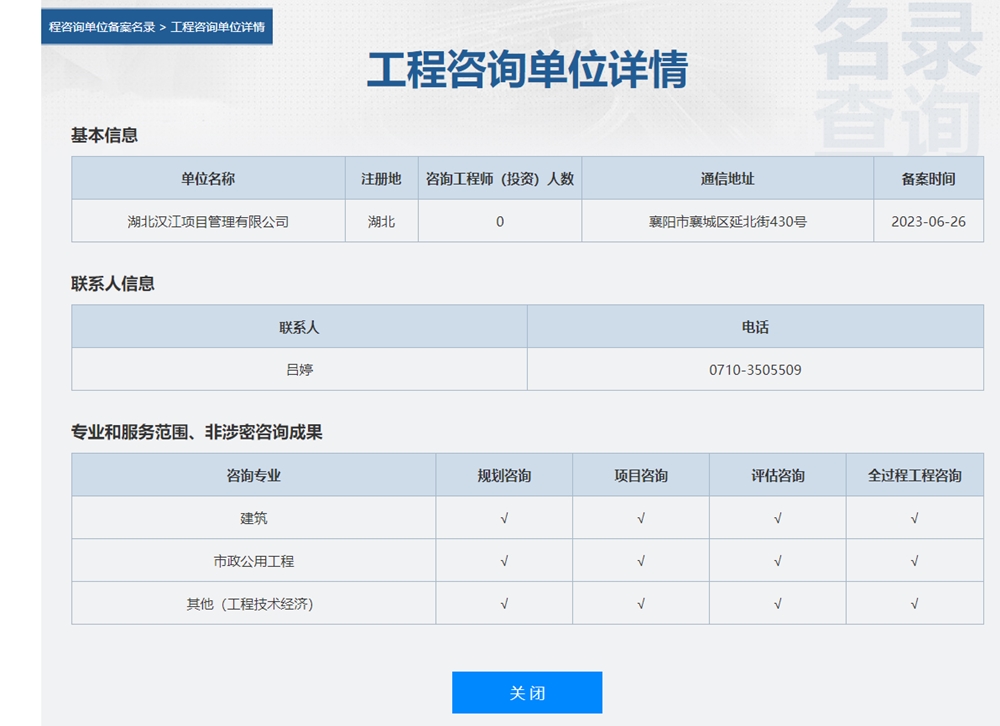The height and width of the screenshot is (726, 1000).
Task: Click the 通信地址 column header
Action: [x=728, y=179]
